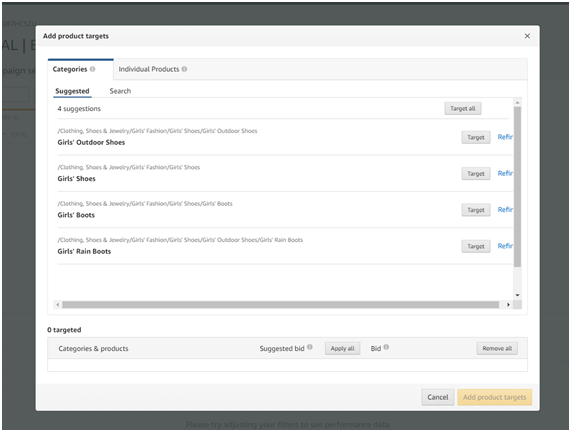
Task: Target the Girls' Outdoor Shoes category
Action: (x=476, y=137)
